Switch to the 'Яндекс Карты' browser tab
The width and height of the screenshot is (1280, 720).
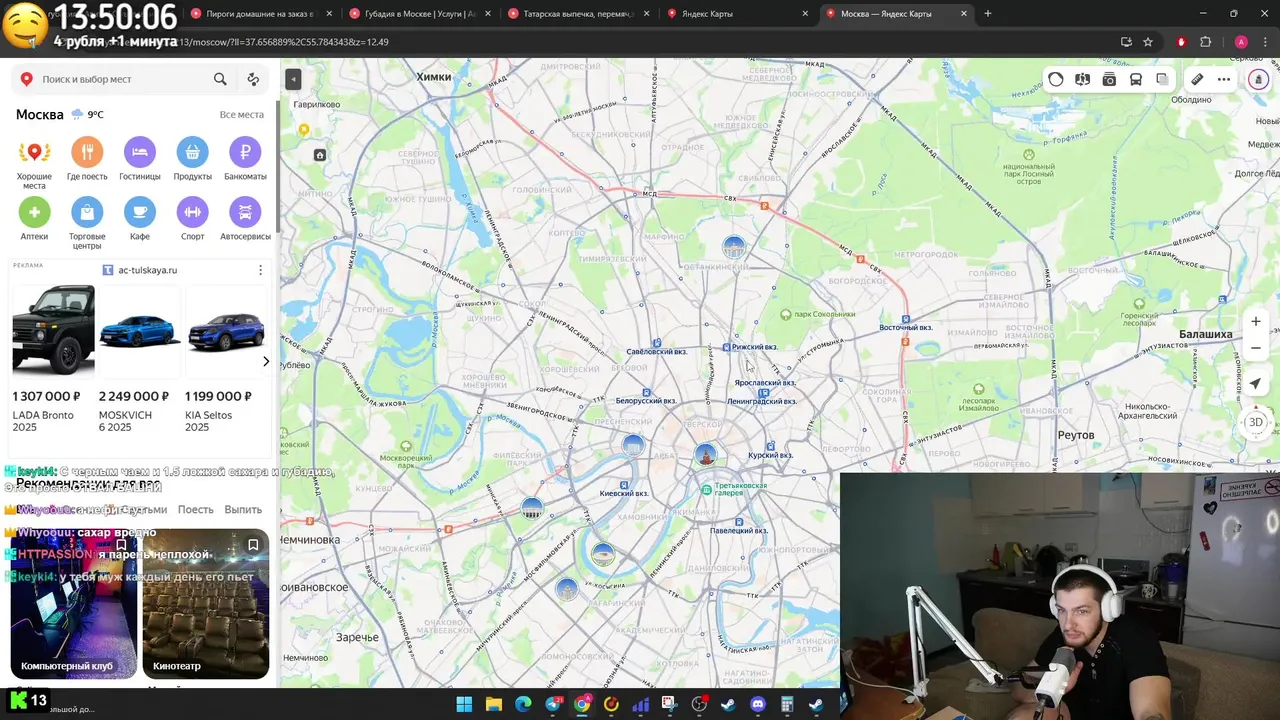pyautogui.click(x=738, y=14)
